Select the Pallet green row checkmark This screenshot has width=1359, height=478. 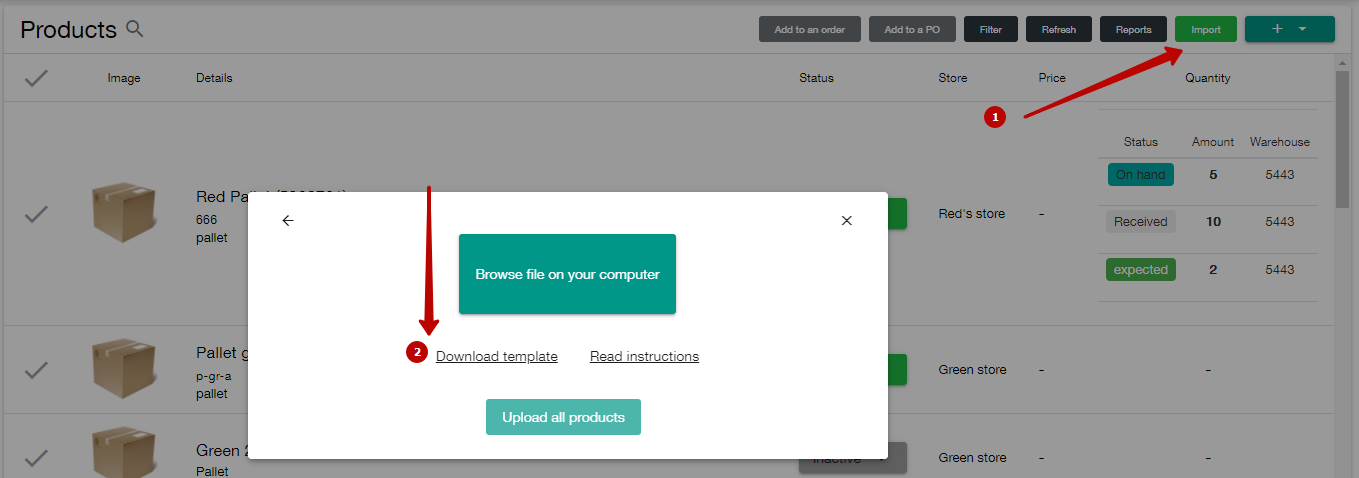(x=36, y=369)
